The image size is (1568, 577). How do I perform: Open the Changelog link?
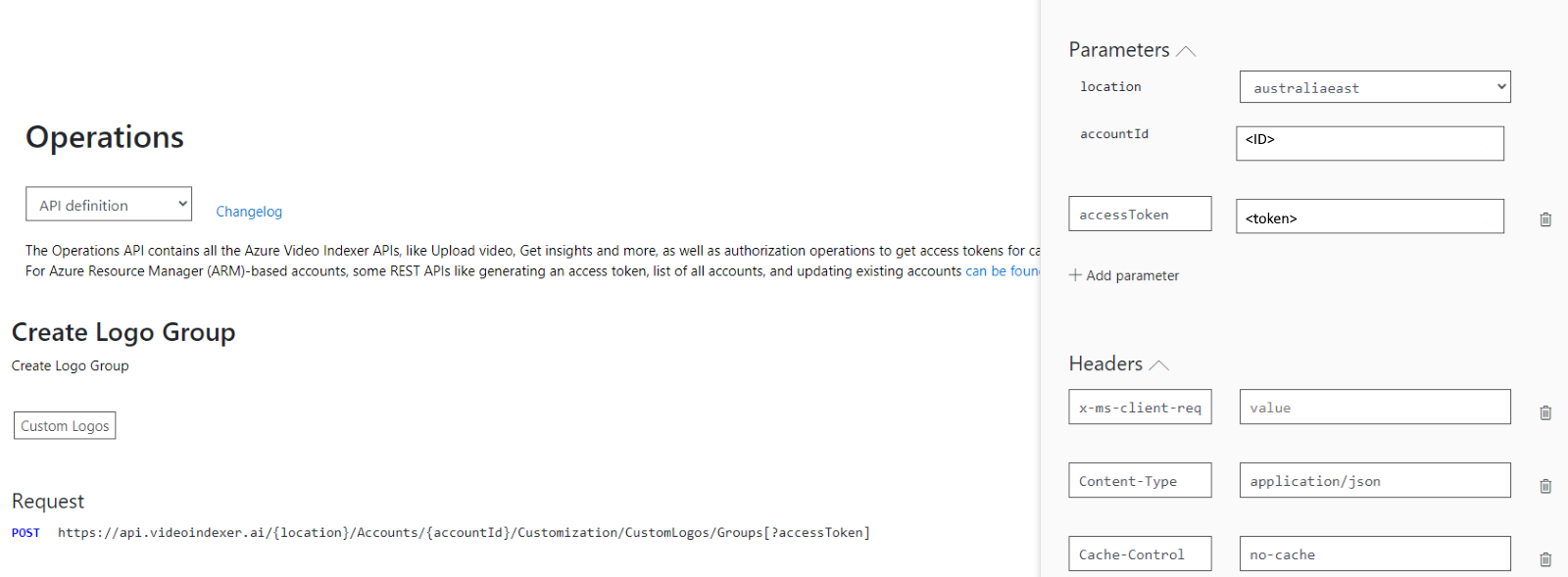(x=249, y=212)
